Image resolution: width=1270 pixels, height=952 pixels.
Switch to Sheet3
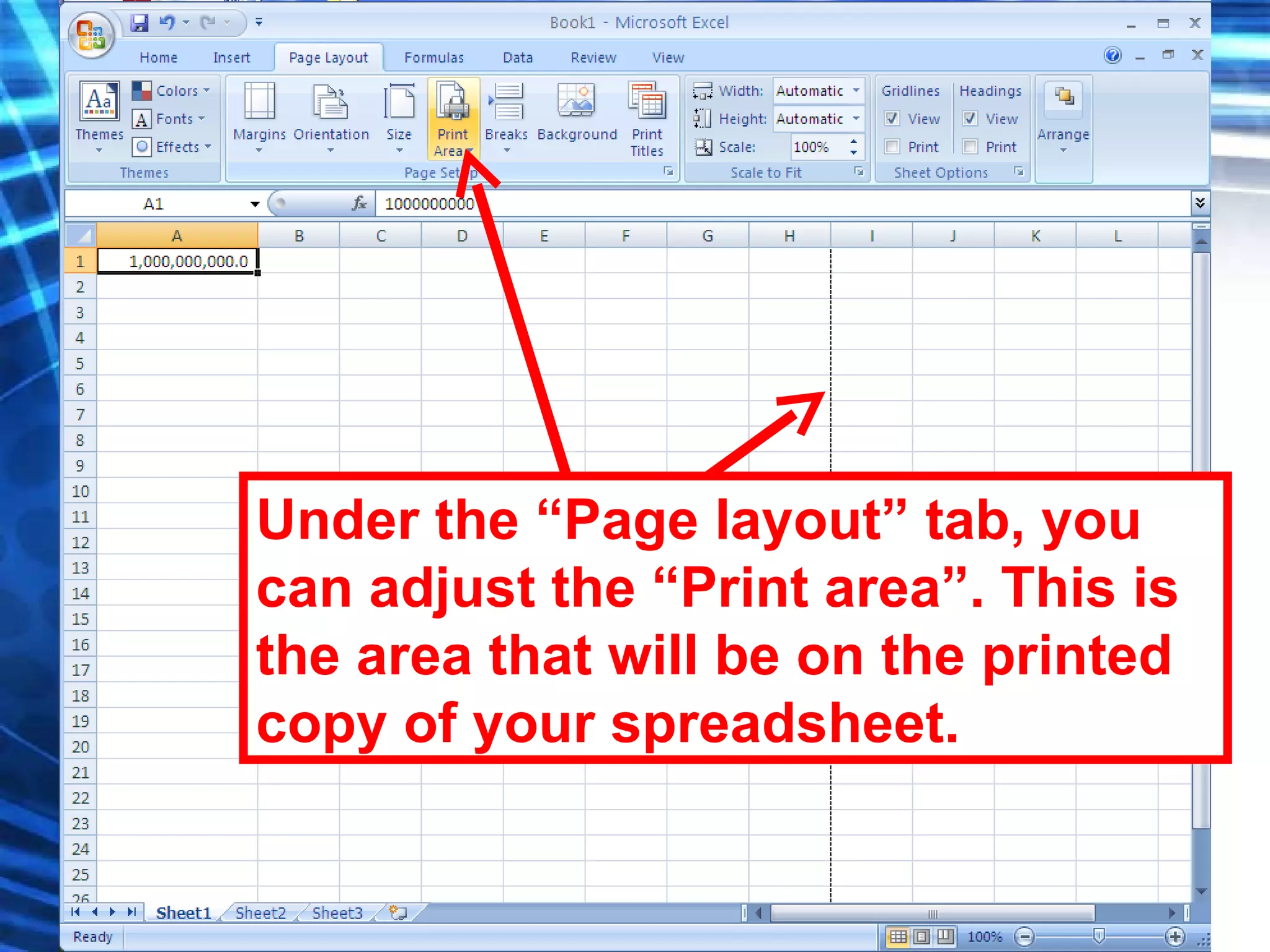337,913
